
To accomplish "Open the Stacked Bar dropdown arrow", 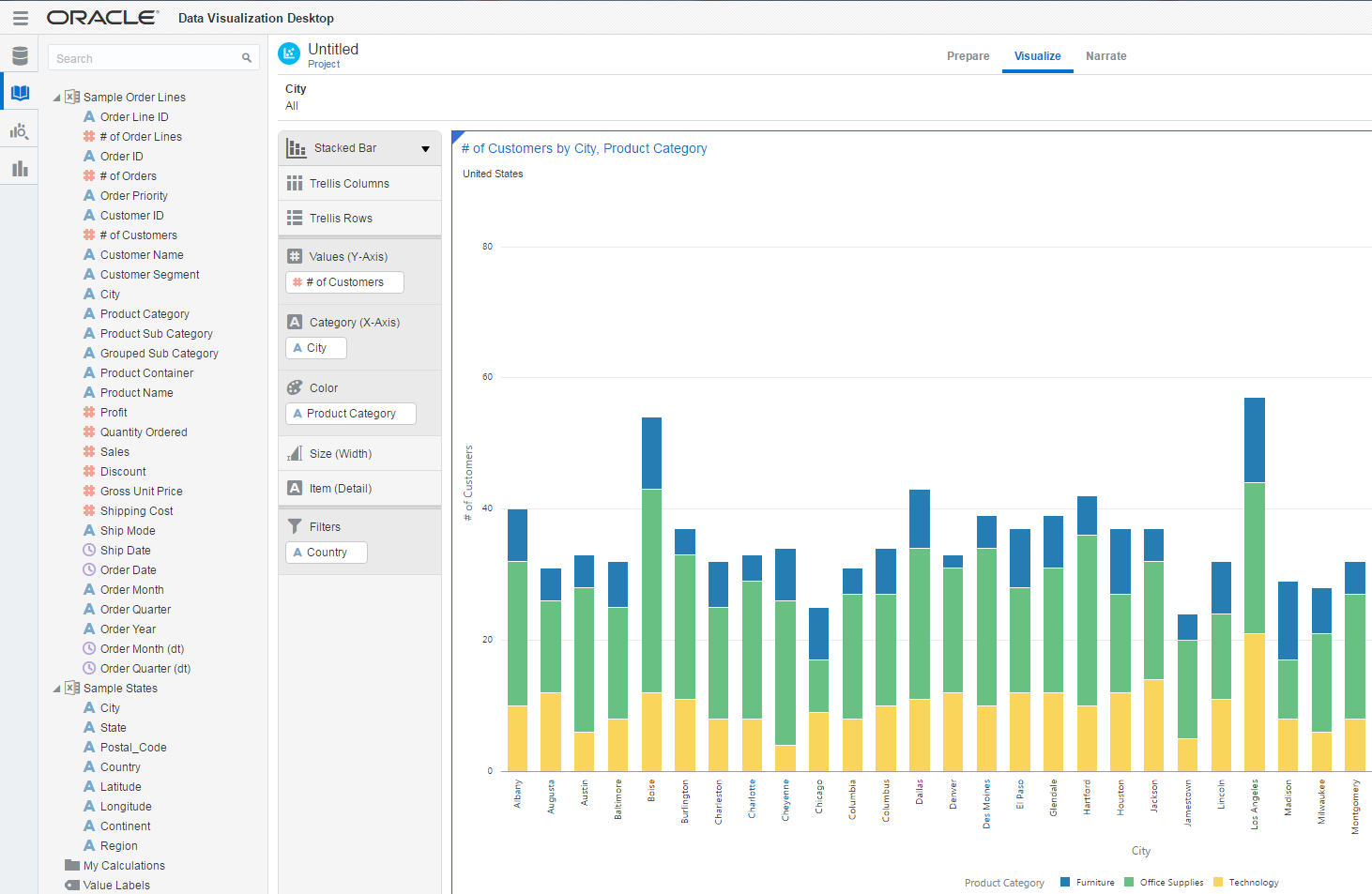I will 425,149.
